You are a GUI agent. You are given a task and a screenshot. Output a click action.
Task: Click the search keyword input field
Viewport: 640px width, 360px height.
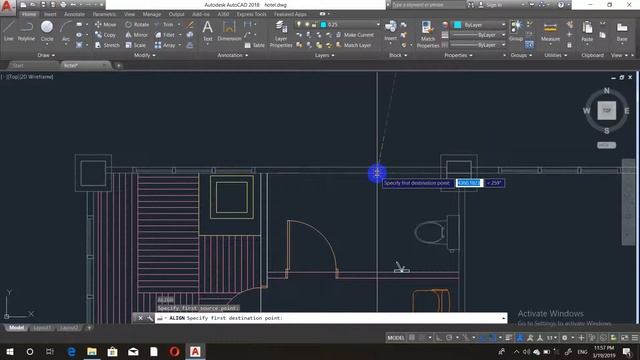428,5
